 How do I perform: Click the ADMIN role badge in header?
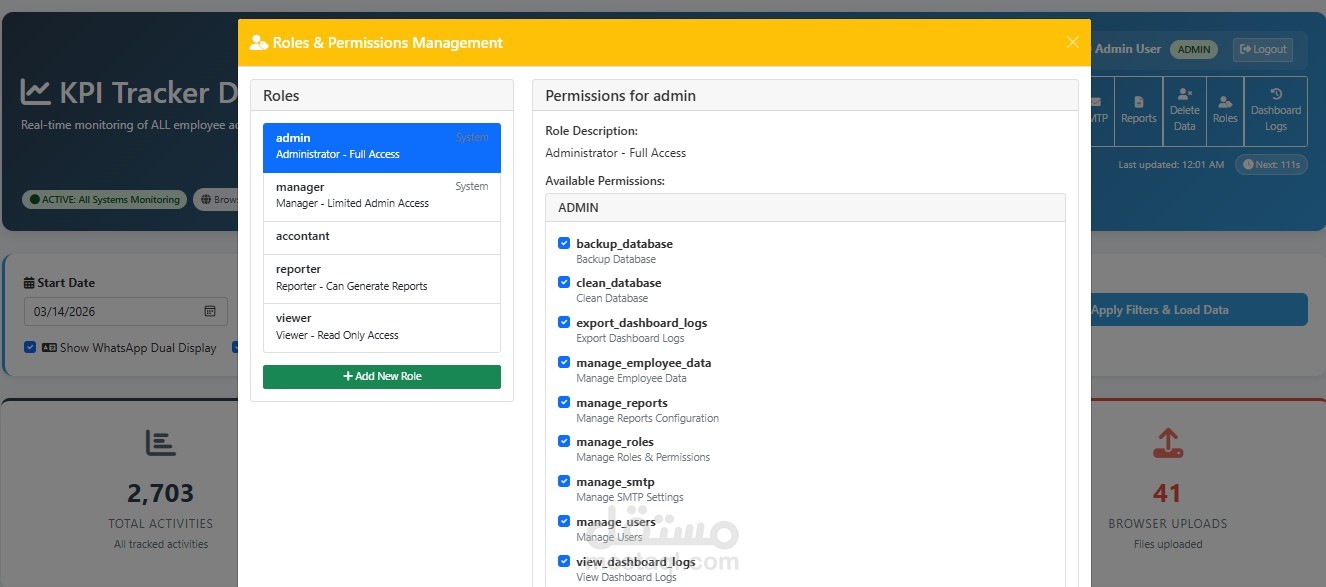coord(1194,49)
